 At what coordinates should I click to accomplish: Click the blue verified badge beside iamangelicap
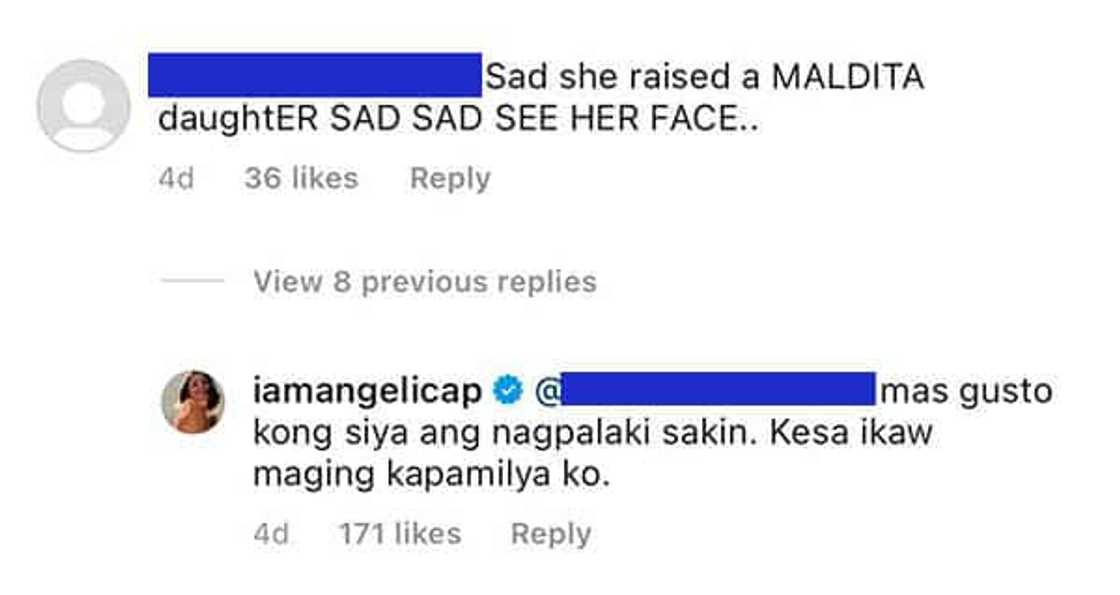tap(509, 390)
